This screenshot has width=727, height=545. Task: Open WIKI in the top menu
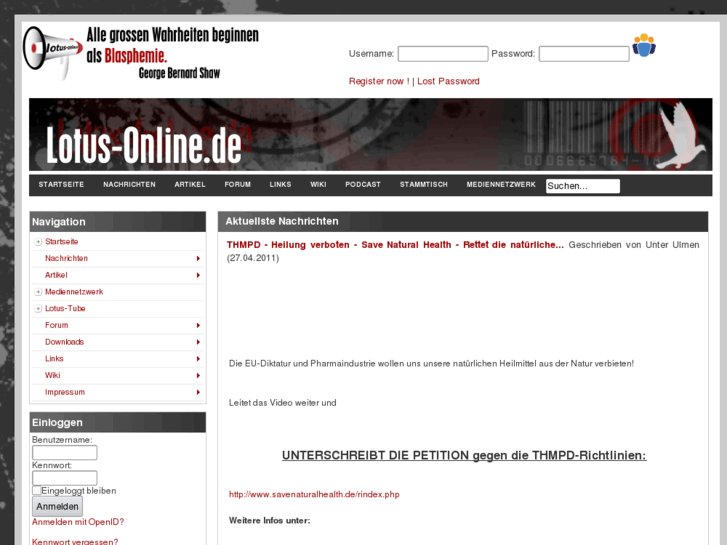tap(319, 185)
